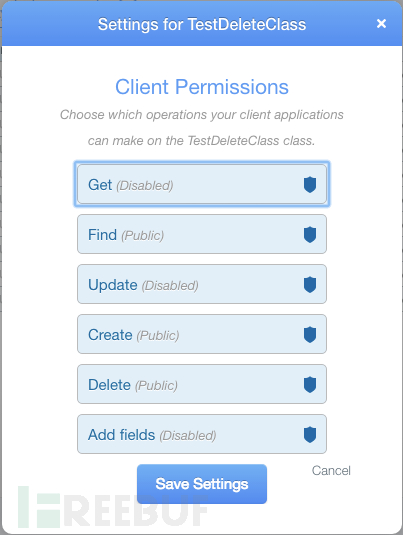
Task: Click the shield icon in the Create row
Action: (x=310, y=334)
